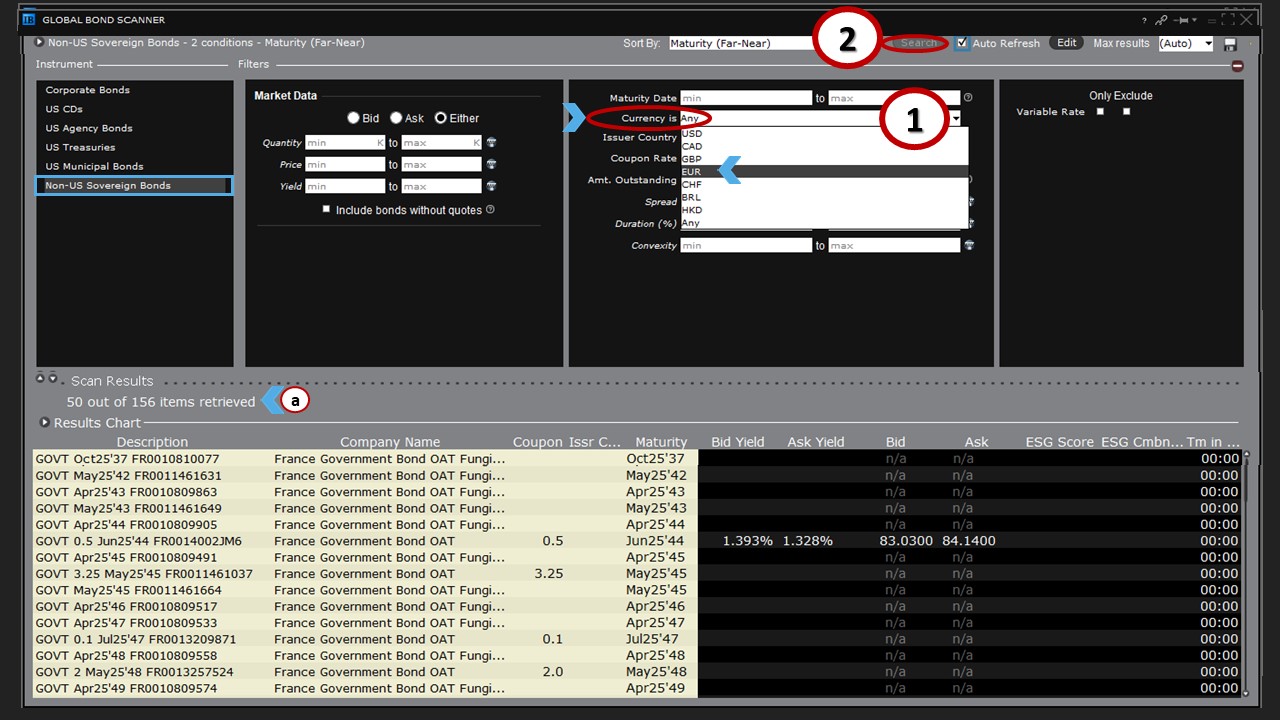Open the Max results dropdown
This screenshot has height=720, width=1280.
tap(1186, 44)
